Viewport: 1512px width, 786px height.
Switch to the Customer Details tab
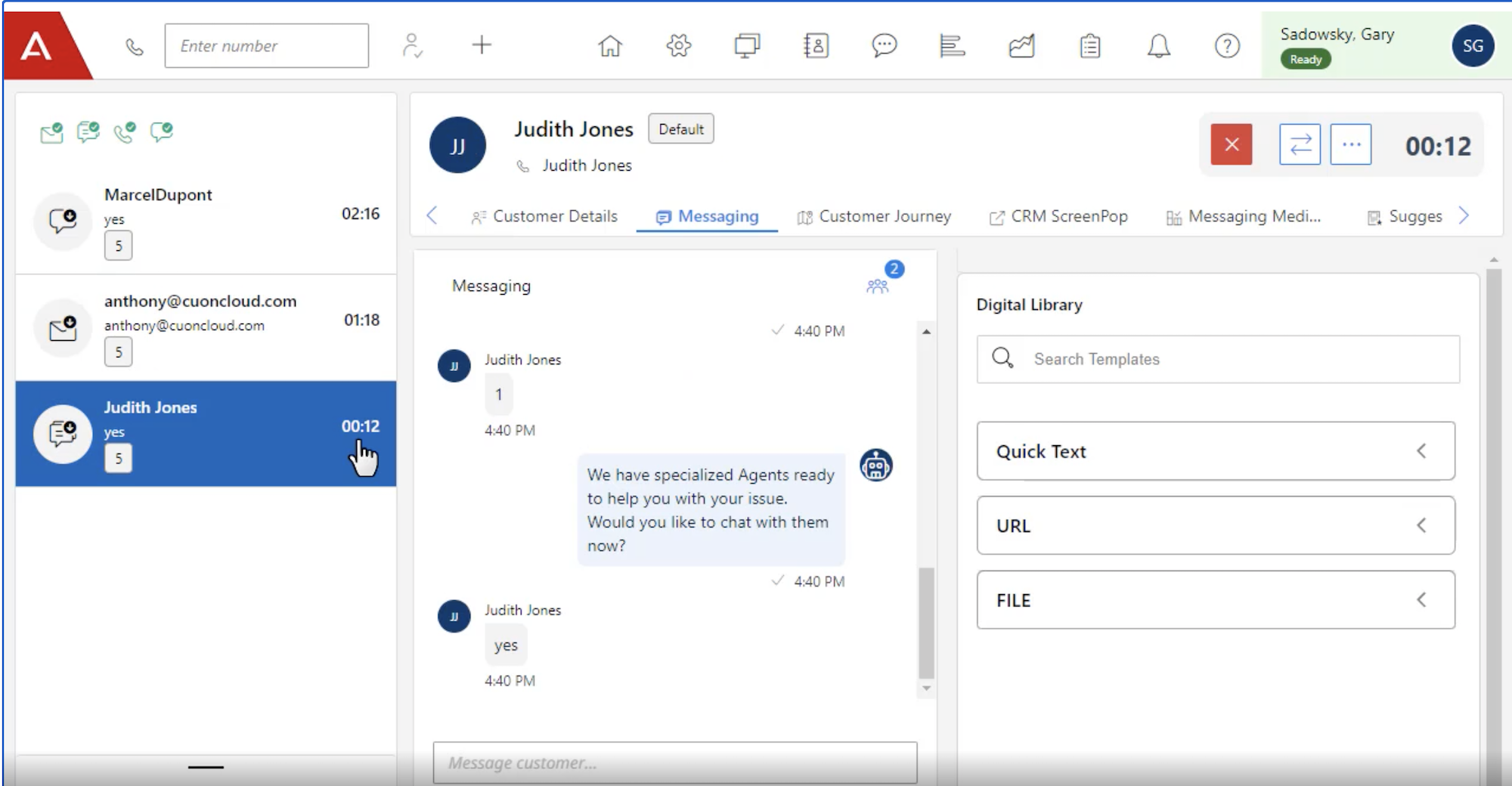click(544, 217)
